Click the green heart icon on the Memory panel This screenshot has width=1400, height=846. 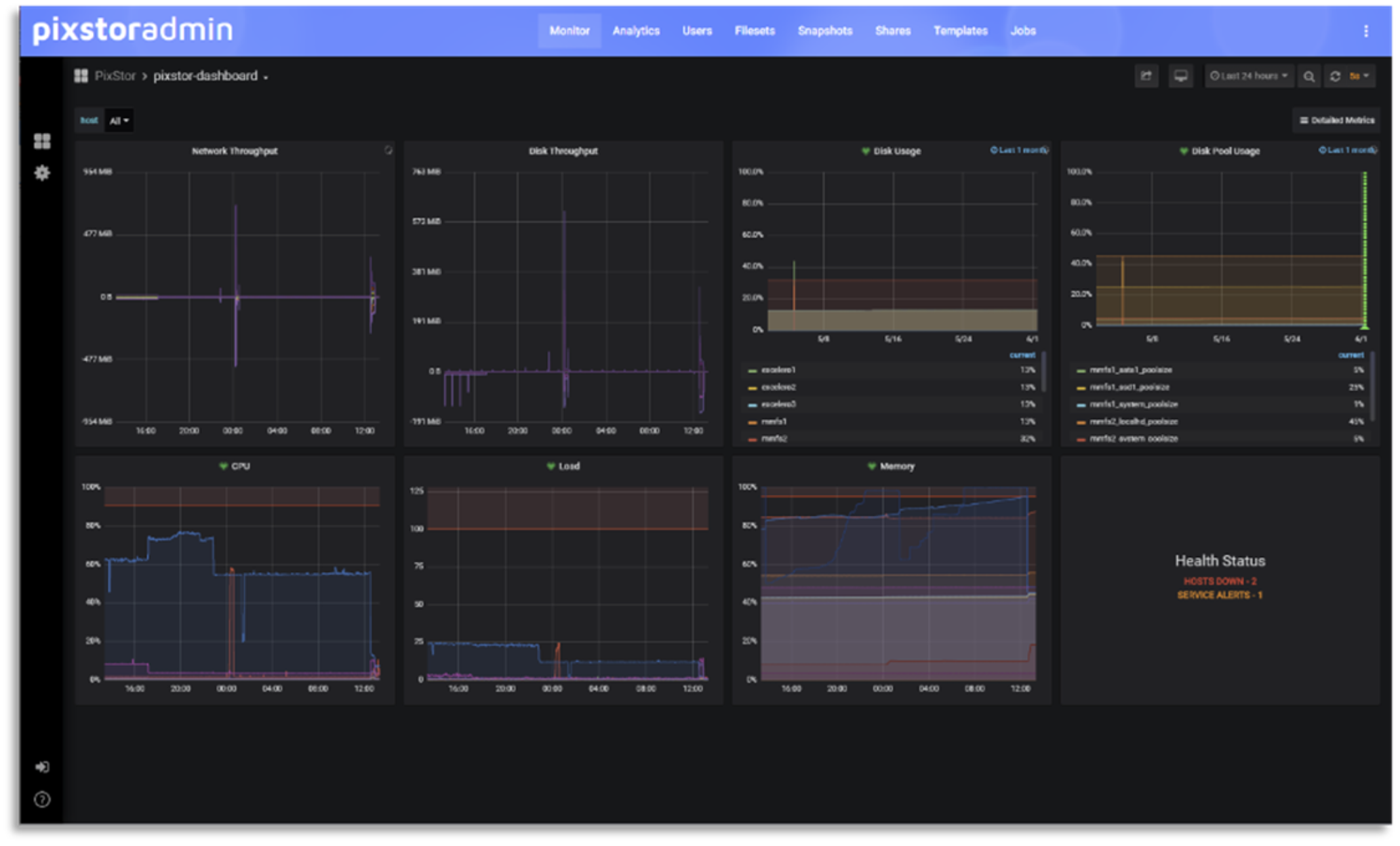[x=872, y=466]
